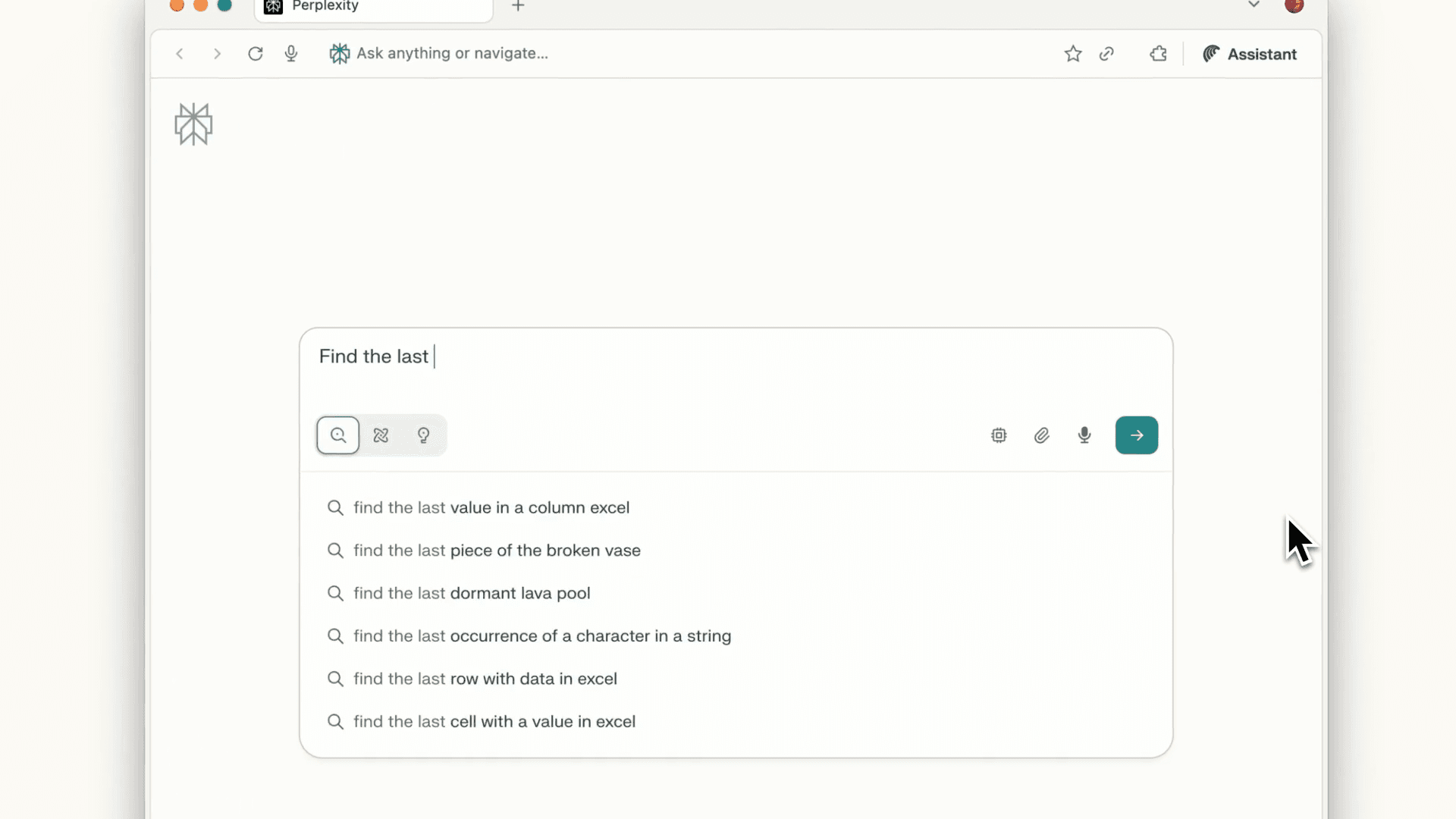The image size is (1456, 819).
Task: Click search icon beside 'broken vase' suggestion
Action: point(335,551)
